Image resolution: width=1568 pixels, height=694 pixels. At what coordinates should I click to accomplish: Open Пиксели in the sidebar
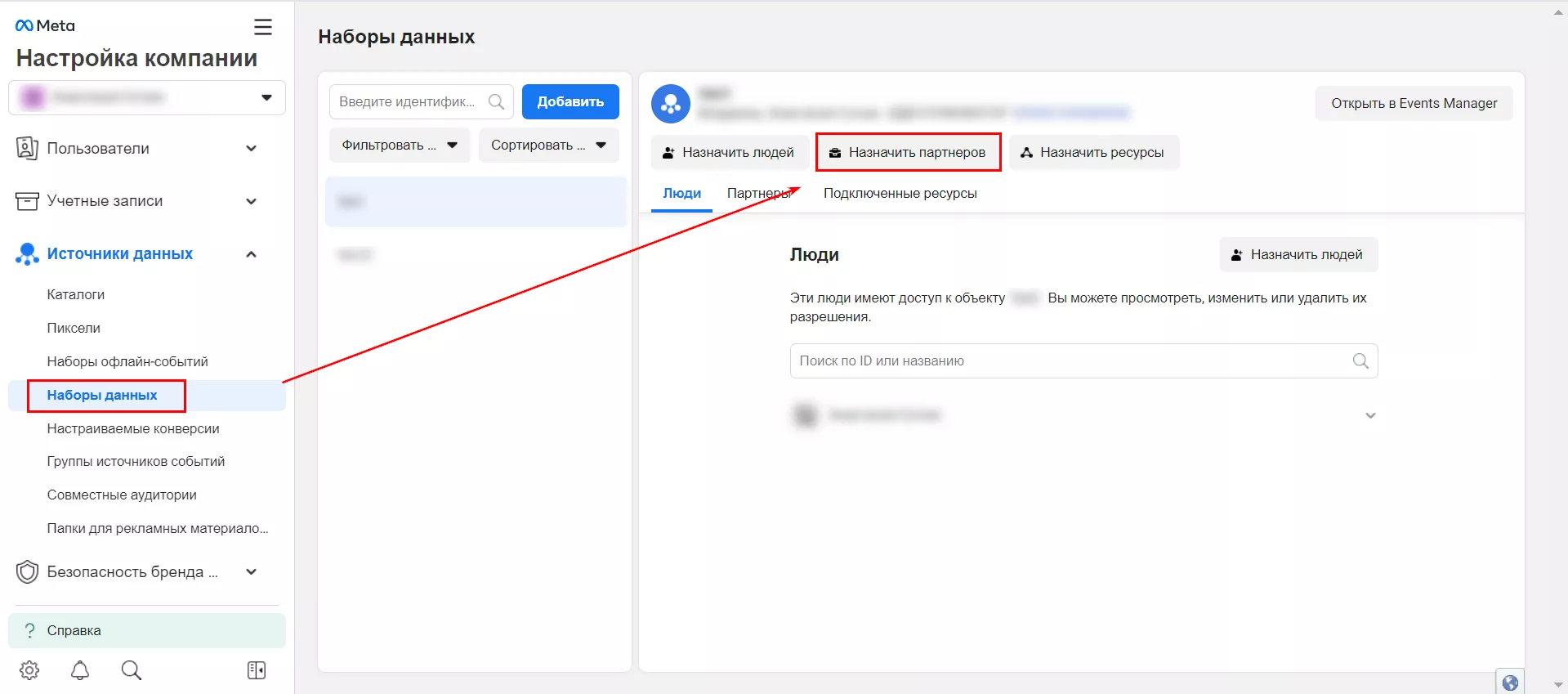[74, 328]
